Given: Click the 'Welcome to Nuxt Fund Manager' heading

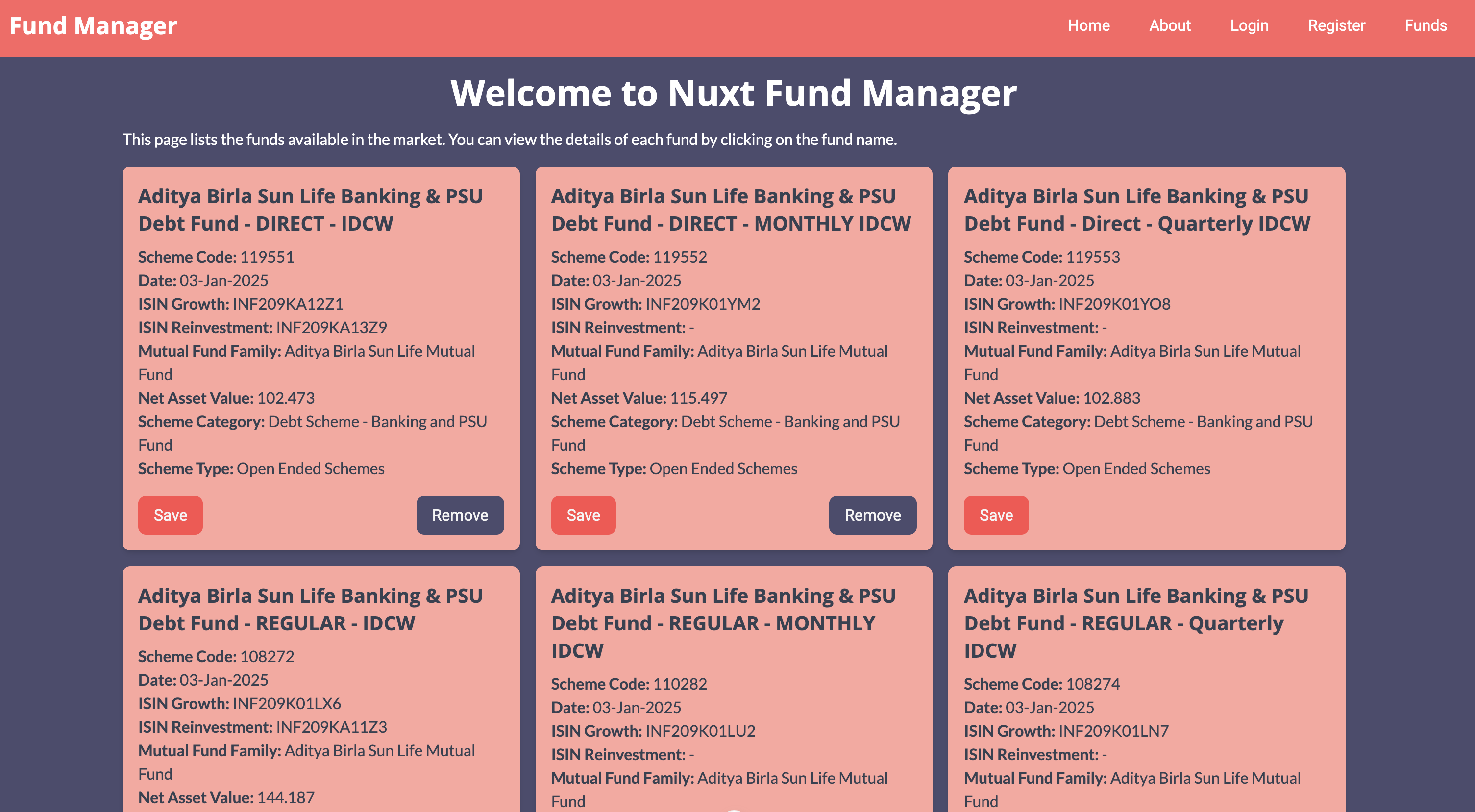Looking at the screenshot, I should pyautogui.click(x=734, y=93).
